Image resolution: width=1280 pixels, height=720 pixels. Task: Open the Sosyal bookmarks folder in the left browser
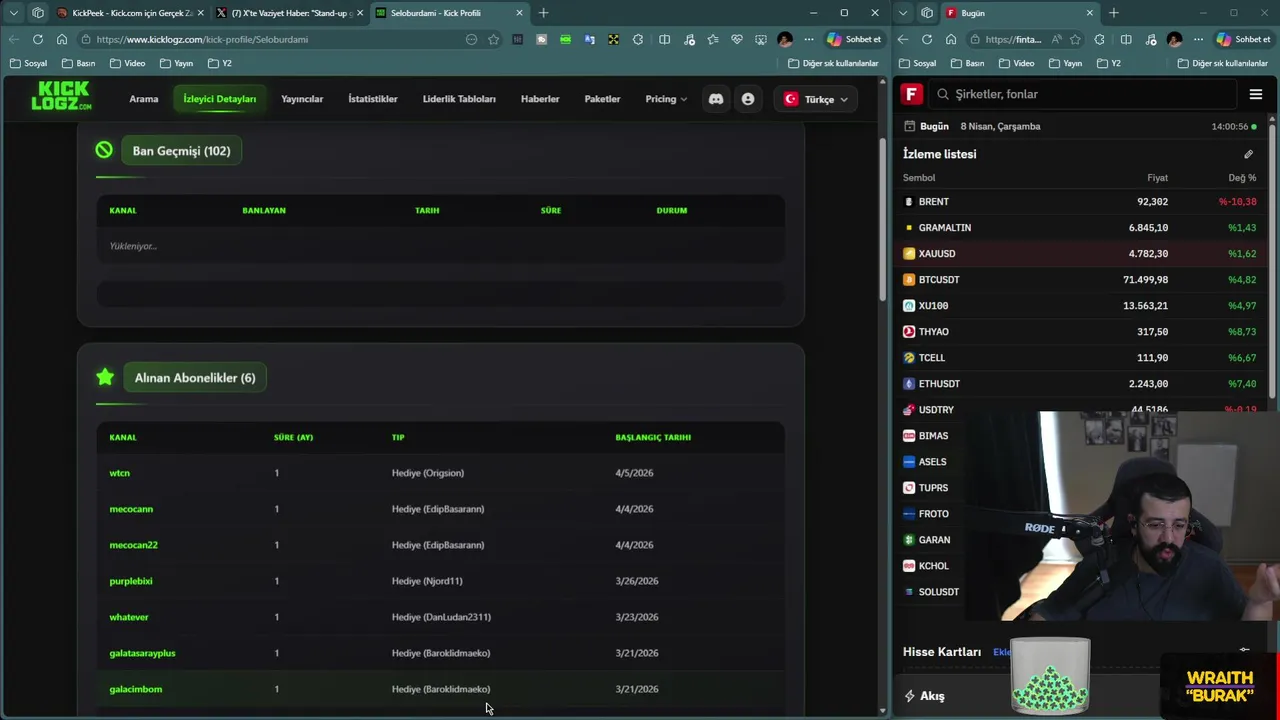(28, 63)
